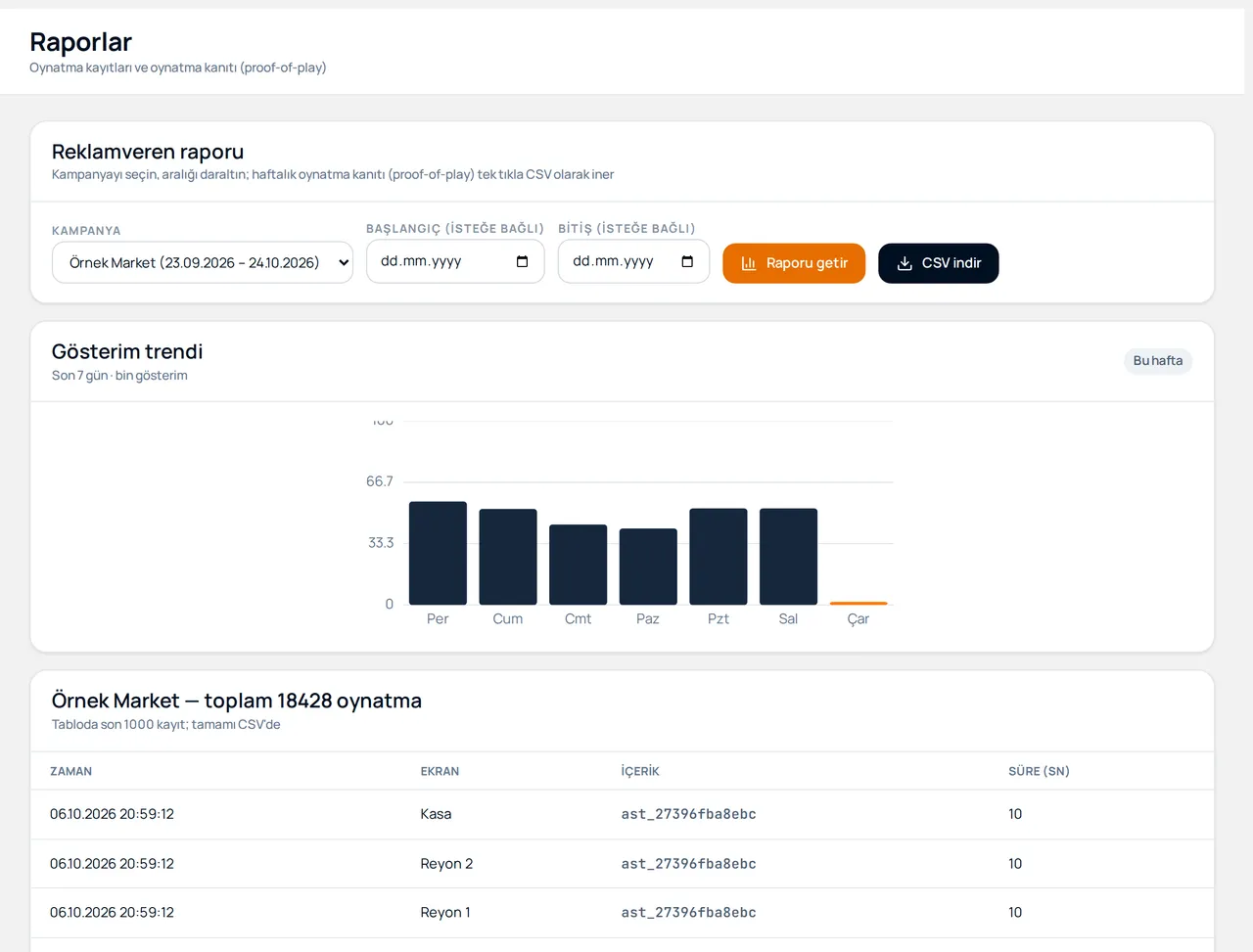The image size is (1253, 952).
Task: Click the Reyon 2 screen cell
Action: click(x=446, y=864)
